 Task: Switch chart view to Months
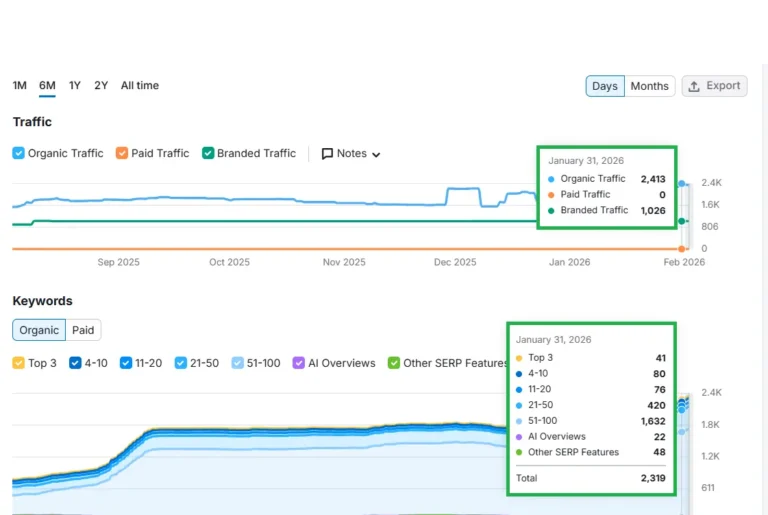click(x=649, y=86)
